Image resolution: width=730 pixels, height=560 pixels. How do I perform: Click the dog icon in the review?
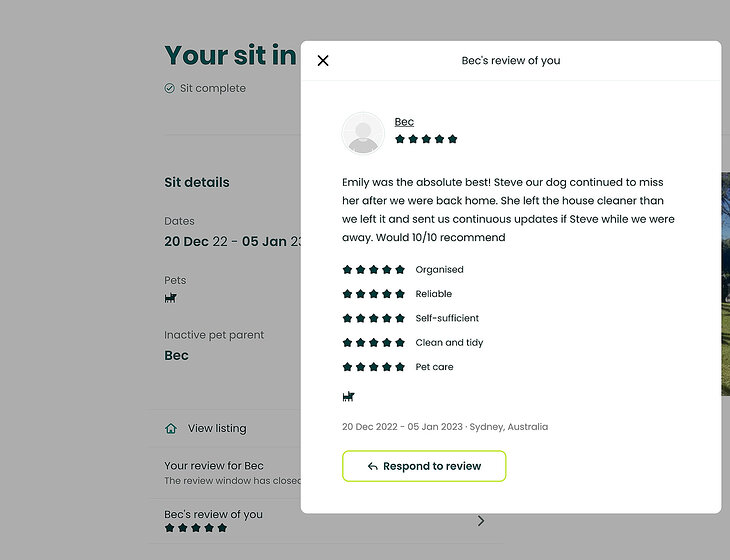point(348,396)
